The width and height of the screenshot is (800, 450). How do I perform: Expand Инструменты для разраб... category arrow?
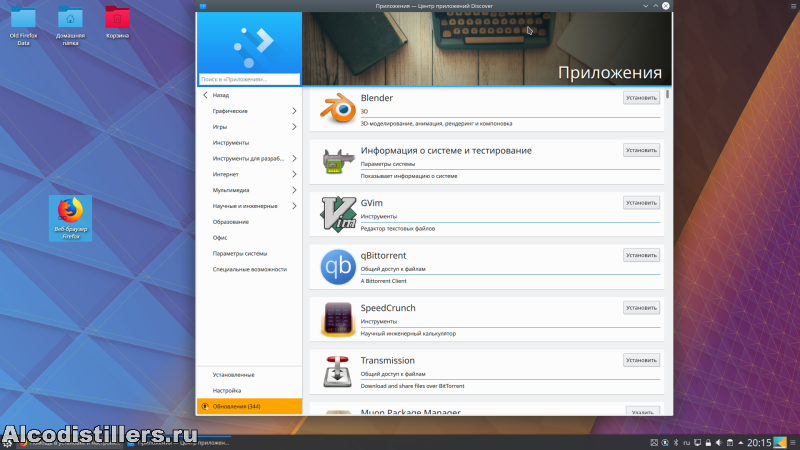294,158
